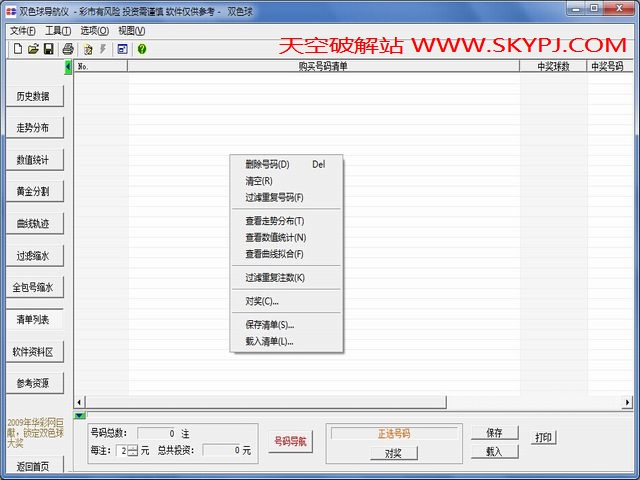Viewport: 640px width, 480px height.
Task: Open the 工具(T) menu
Action: [x=59, y=31]
